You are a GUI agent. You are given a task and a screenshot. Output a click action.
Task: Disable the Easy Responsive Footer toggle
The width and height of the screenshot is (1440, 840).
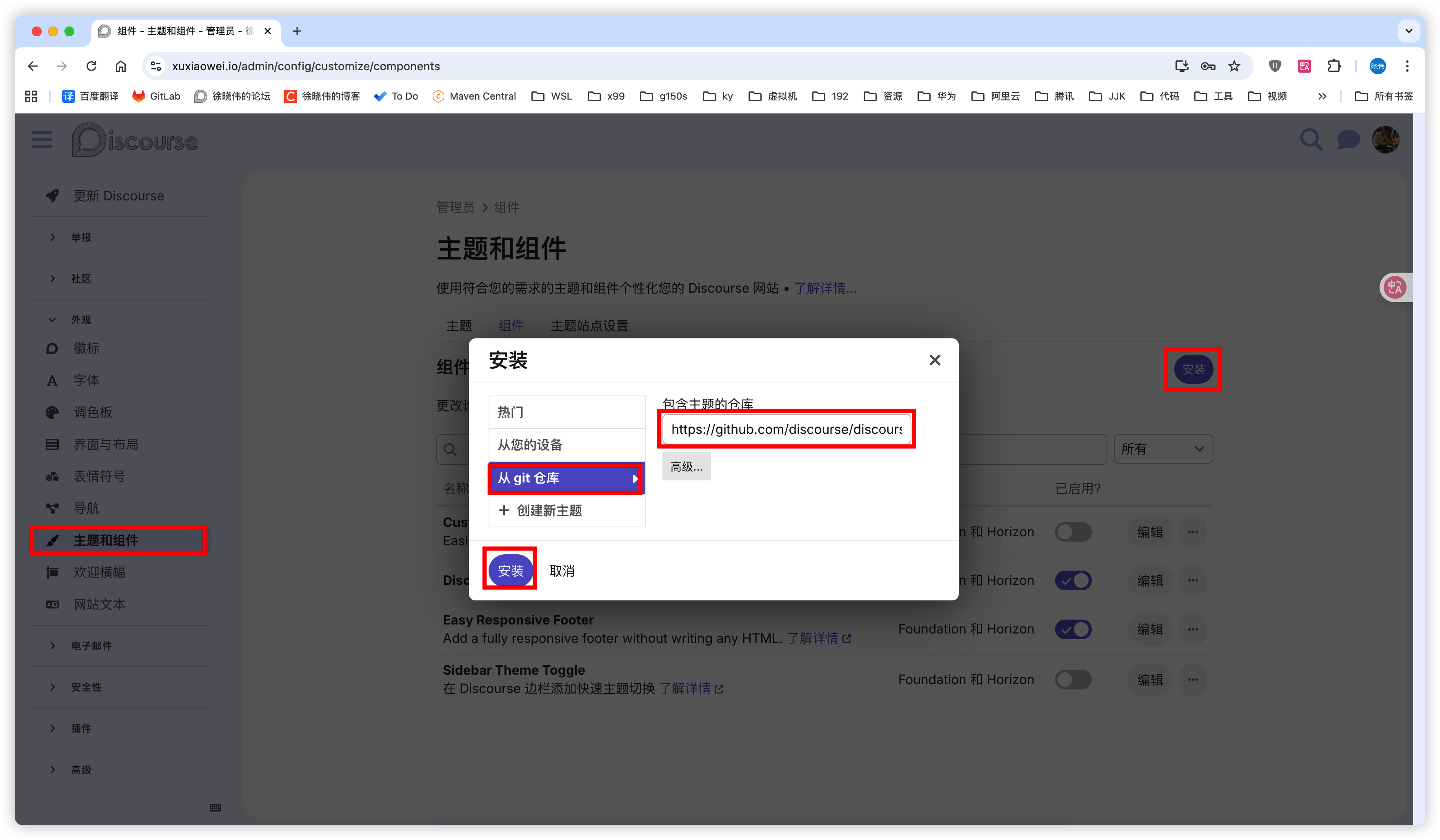coord(1073,629)
